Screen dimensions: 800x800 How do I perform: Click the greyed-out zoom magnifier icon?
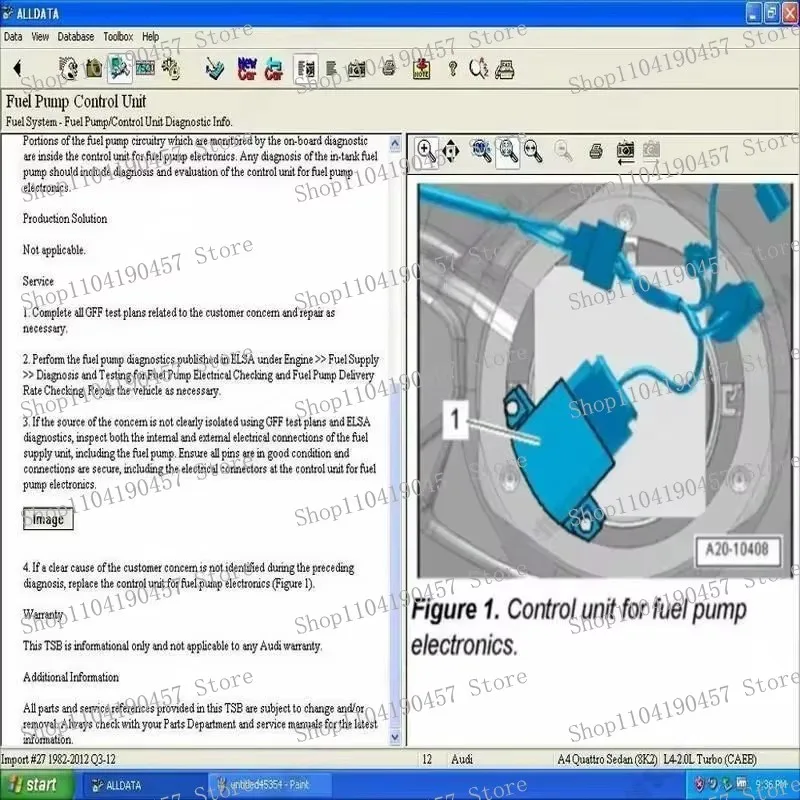563,151
